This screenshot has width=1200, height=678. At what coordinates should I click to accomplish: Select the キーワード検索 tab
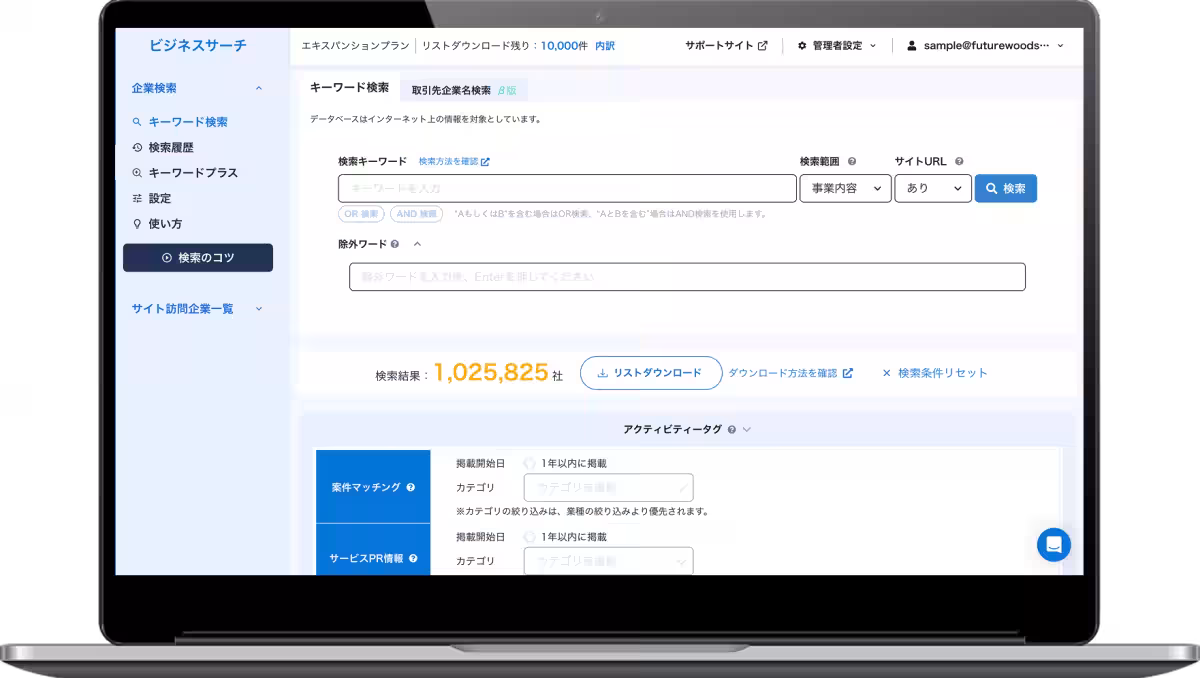click(x=349, y=88)
